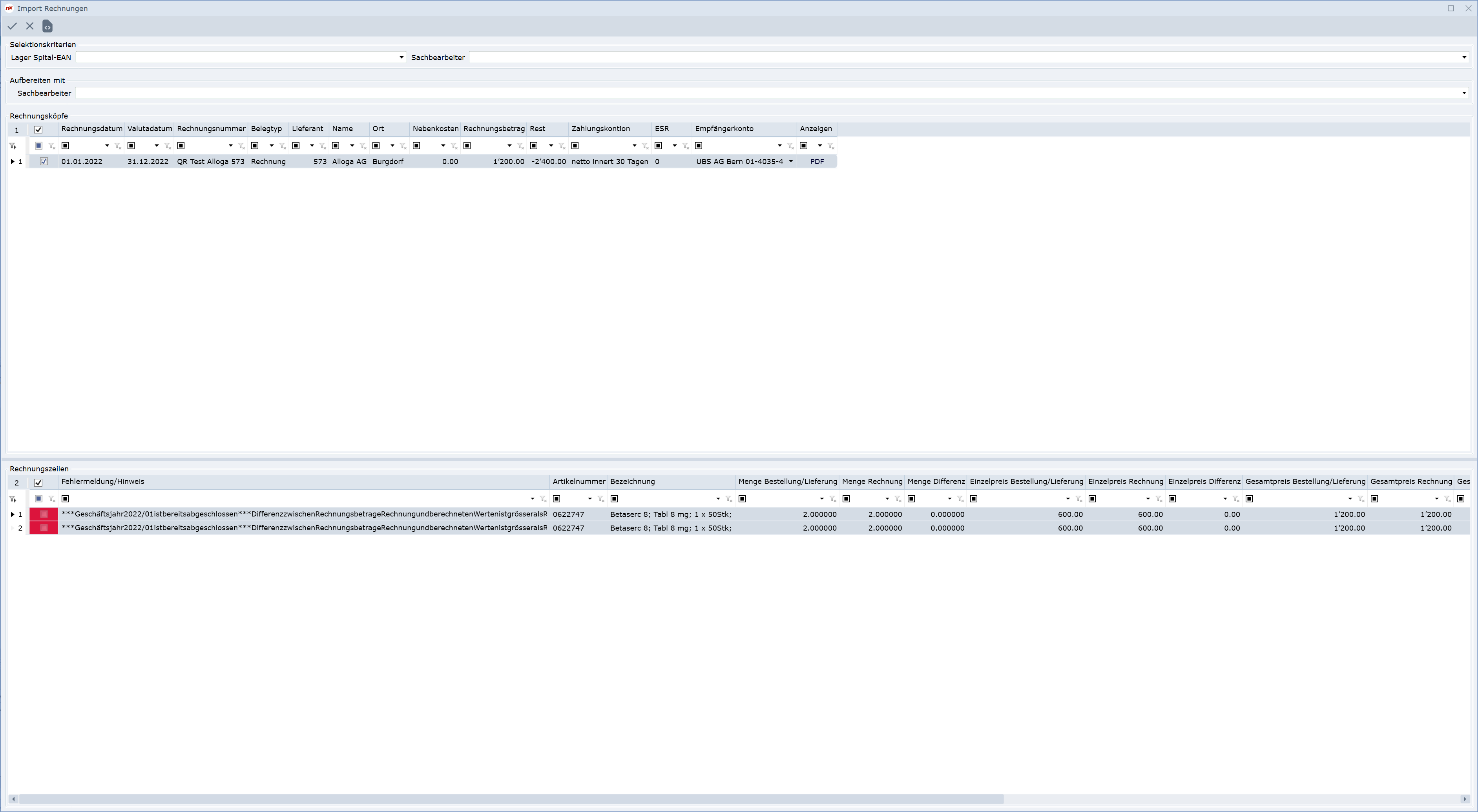Clear the Rechnungsnummer column filter icon

tap(241, 146)
